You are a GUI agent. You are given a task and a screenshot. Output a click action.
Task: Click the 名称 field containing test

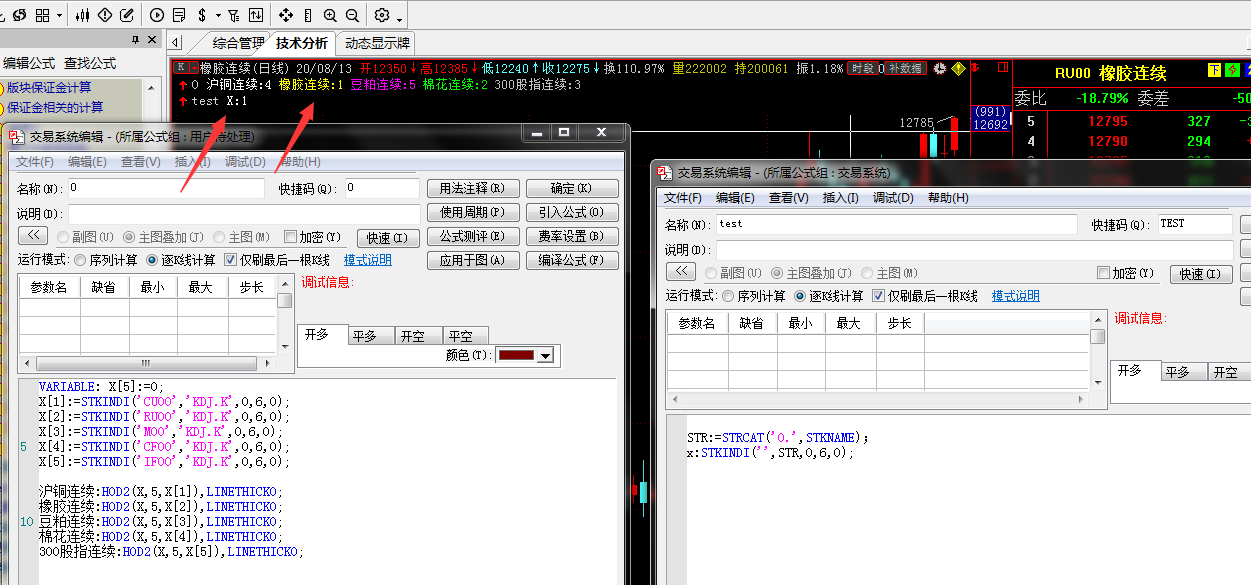pyautogui.click(x=895, y=224)
